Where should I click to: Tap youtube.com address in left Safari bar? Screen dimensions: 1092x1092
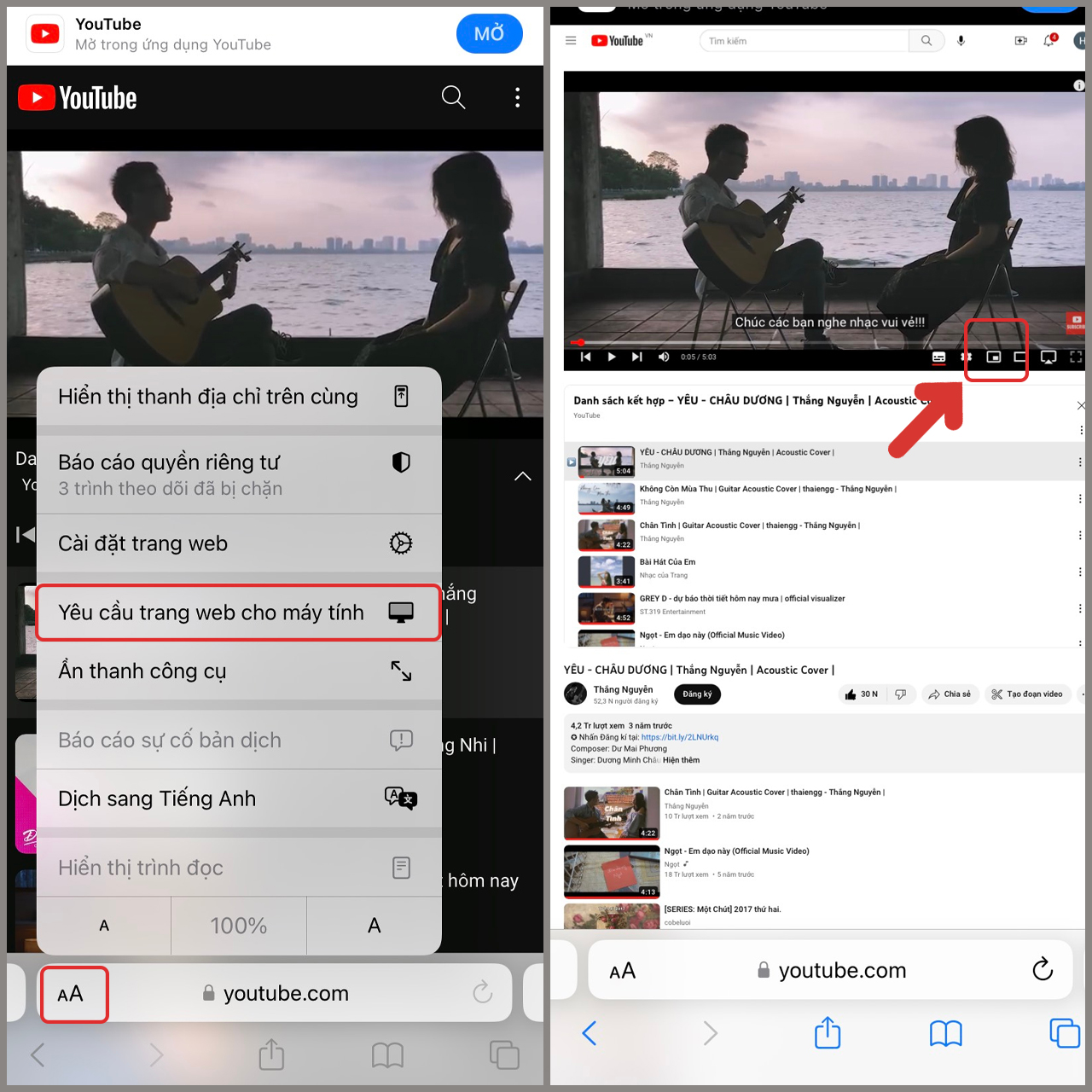(x=276, y=994)
